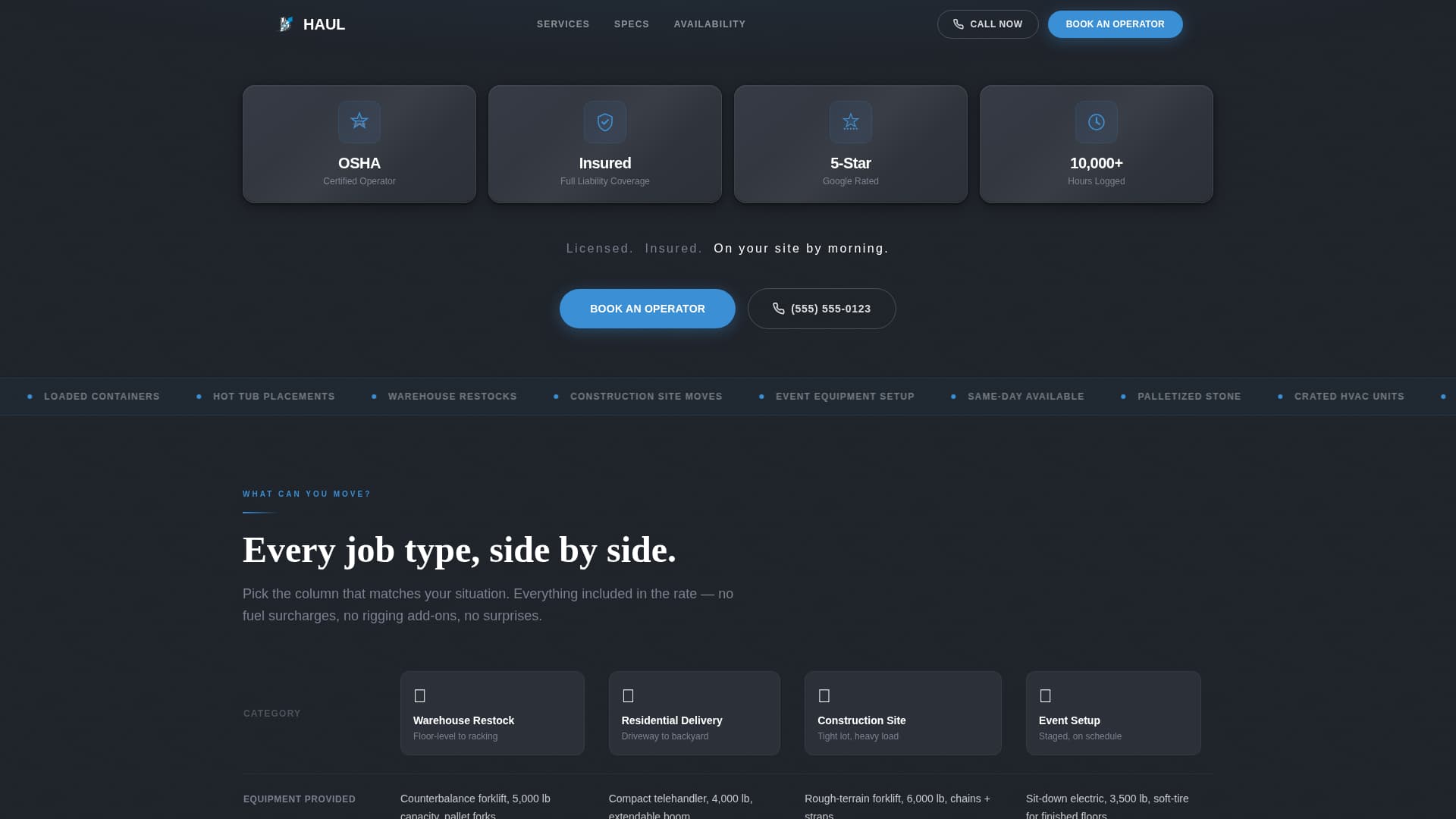The width and height of the screenshot is (1456, 819).
Task: Click the 5-Star heading text
Action: coord(851,163)
